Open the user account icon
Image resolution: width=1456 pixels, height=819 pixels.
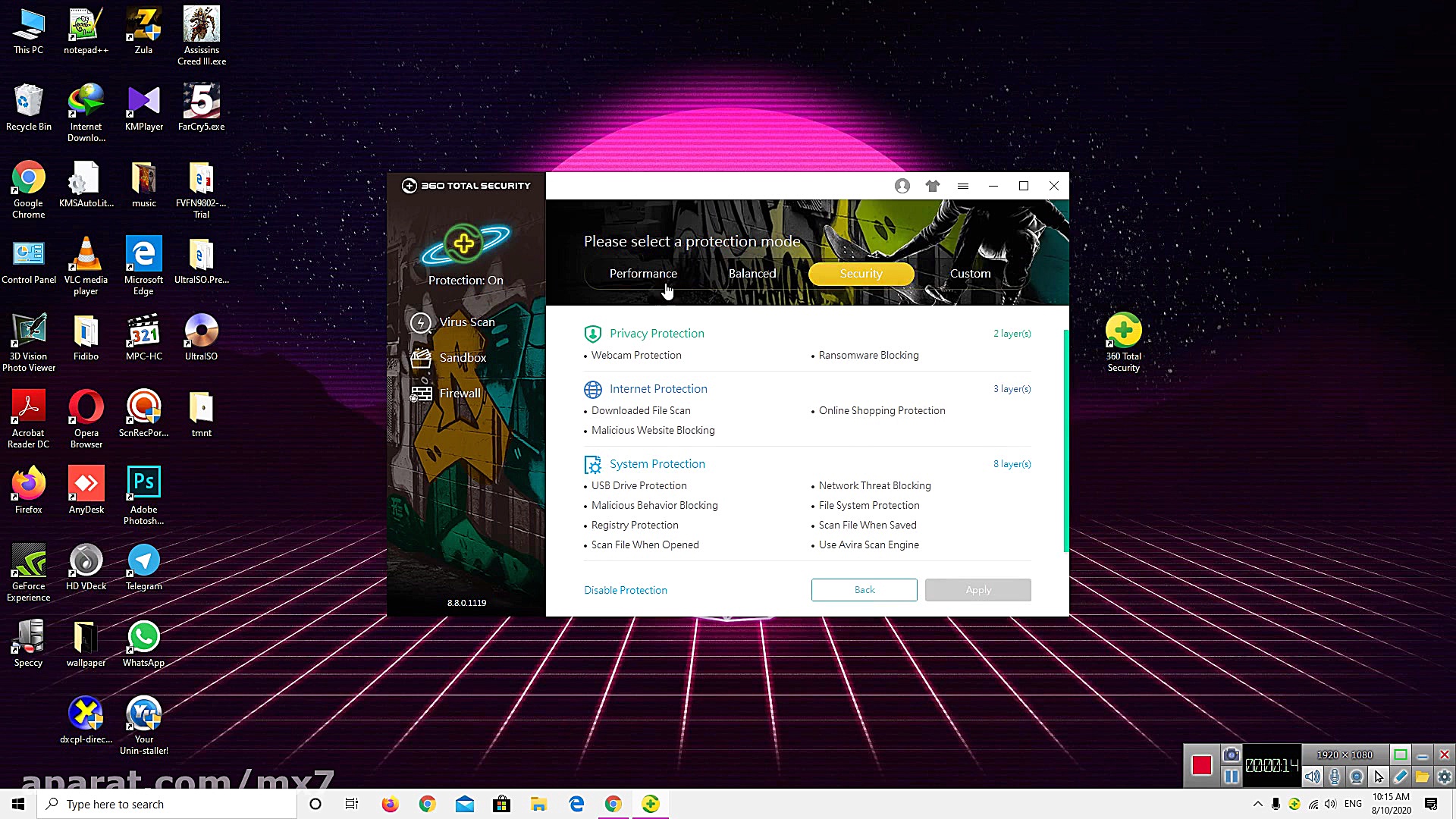(902, 186)
